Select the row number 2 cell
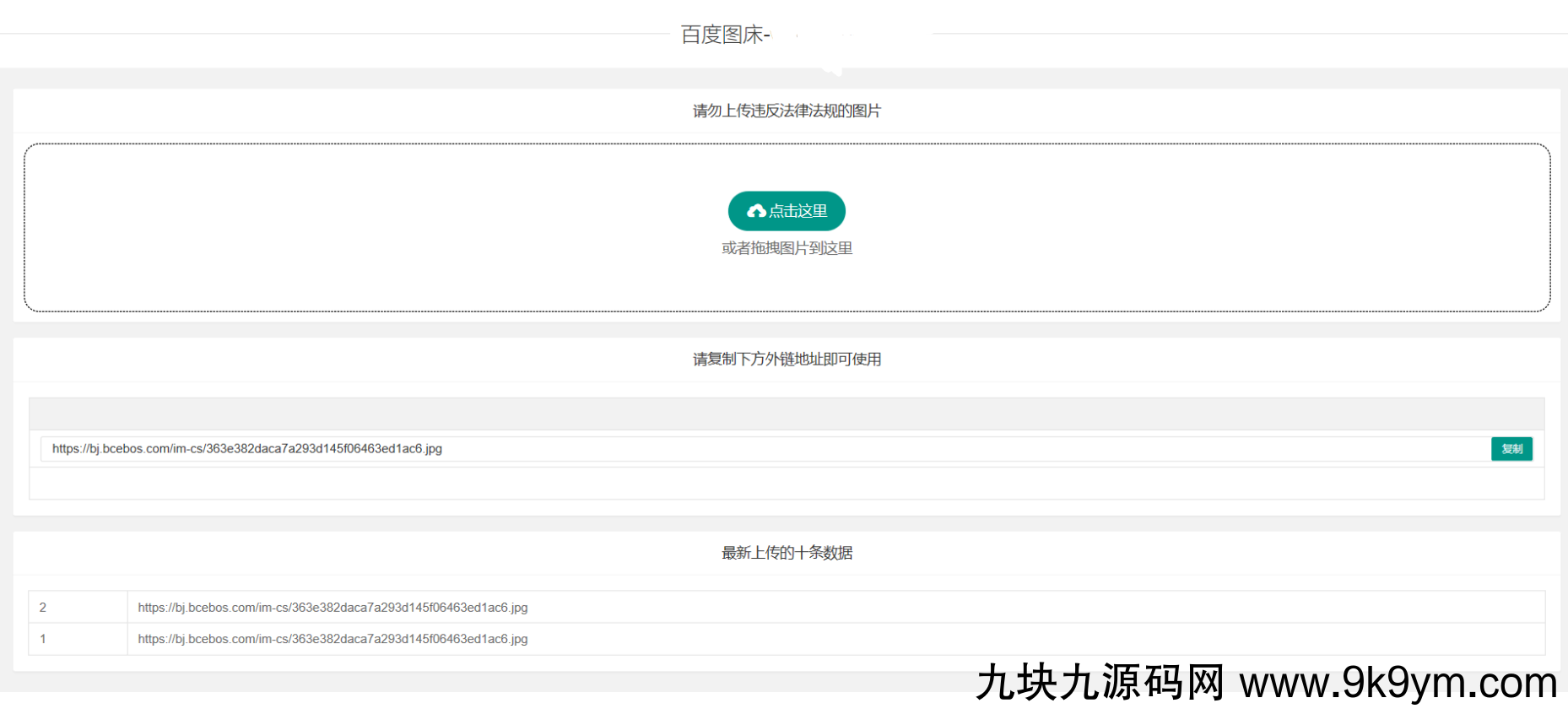Screen dimensions: 1568x714 pyautogui.click(x=78, y=608)
